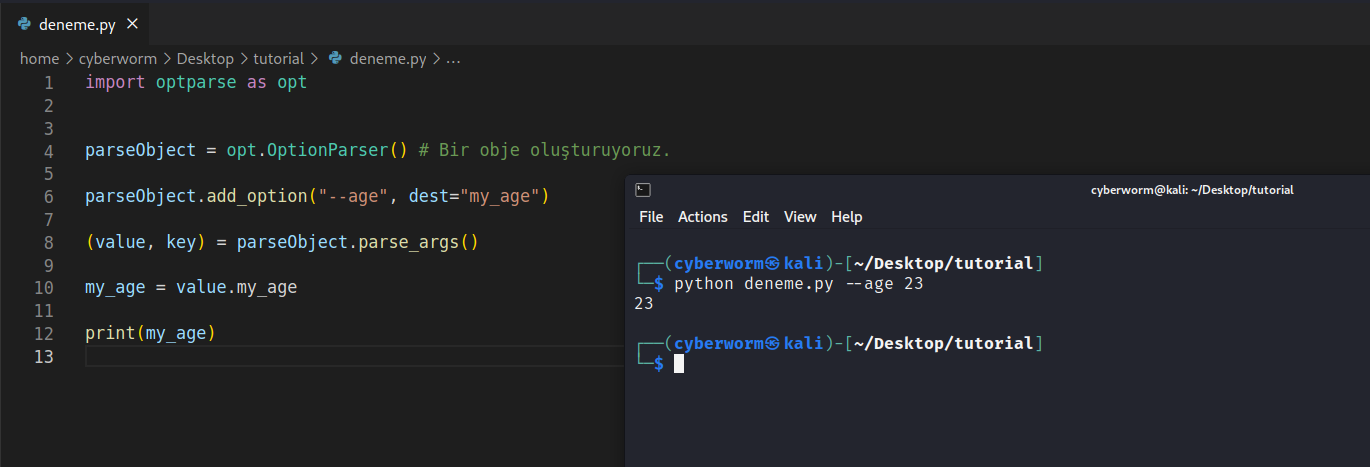
Task: Click the Python icon on deneme.py tab
Action: tap(24, 24)
